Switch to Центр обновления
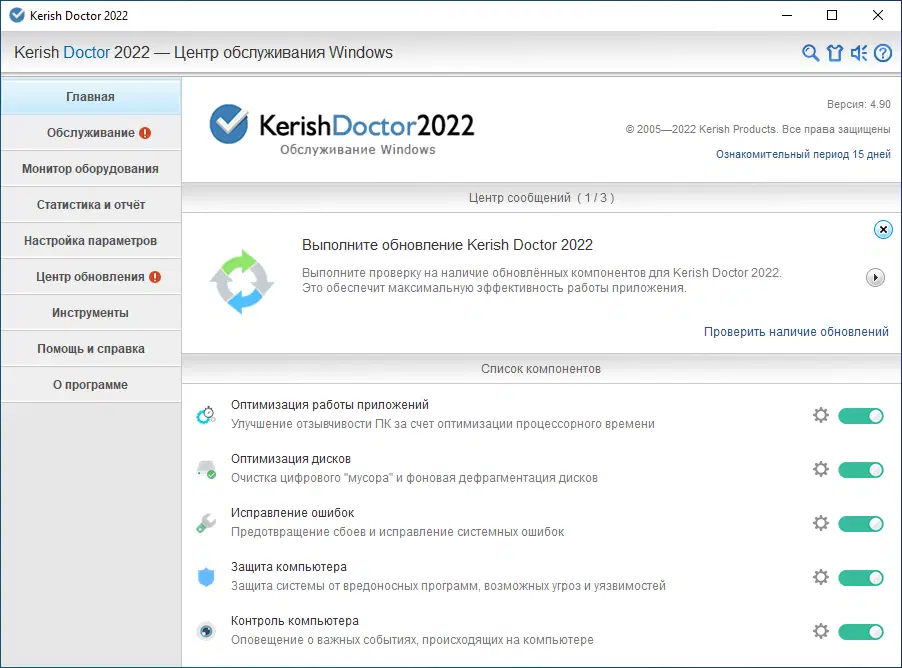Viewport: 902px width, 668px height. (x=90, y=277)
